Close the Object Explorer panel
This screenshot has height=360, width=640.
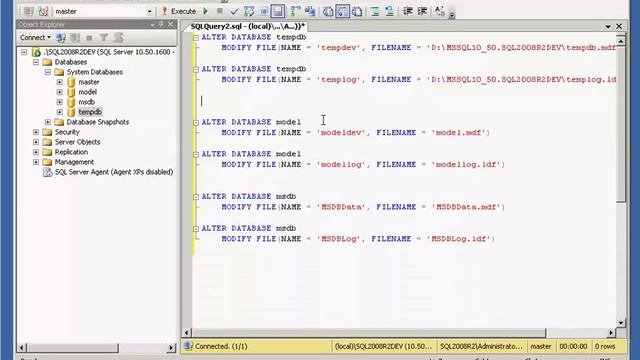click(x=171, y=24)
